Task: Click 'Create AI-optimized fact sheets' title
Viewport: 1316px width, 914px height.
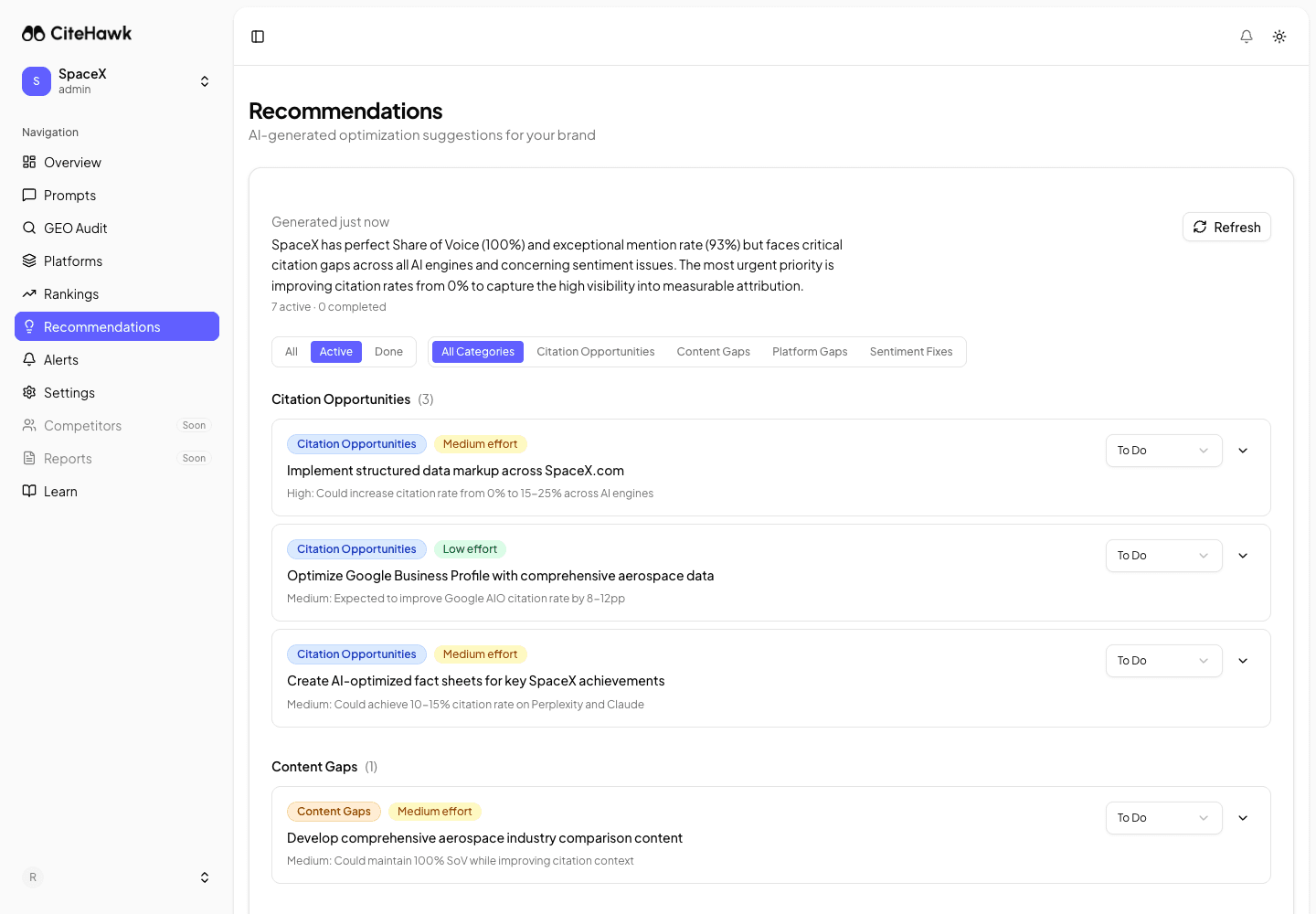Action: click(x=475, y=681)
